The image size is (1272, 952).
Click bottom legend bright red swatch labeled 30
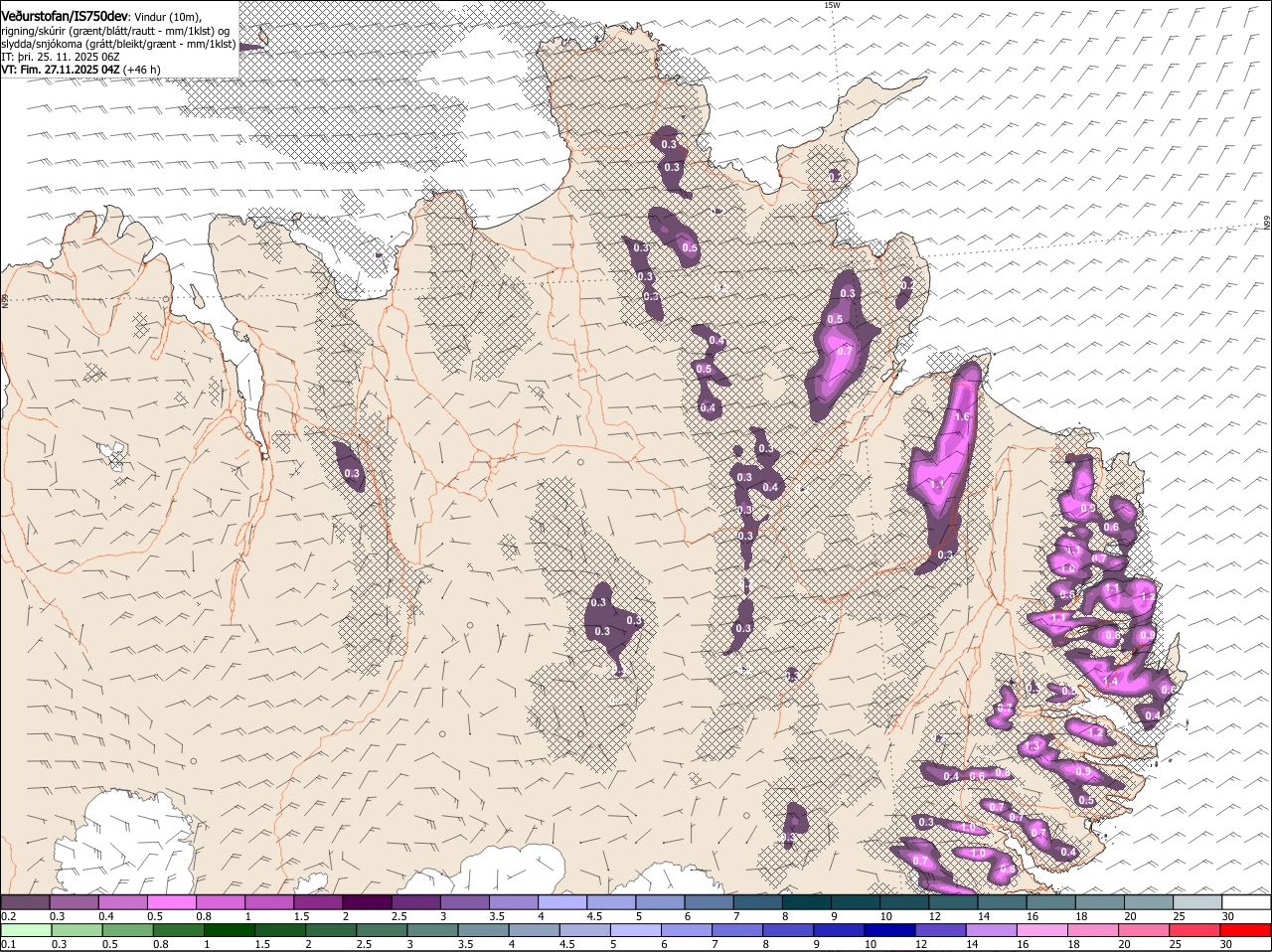[1245, 930]
